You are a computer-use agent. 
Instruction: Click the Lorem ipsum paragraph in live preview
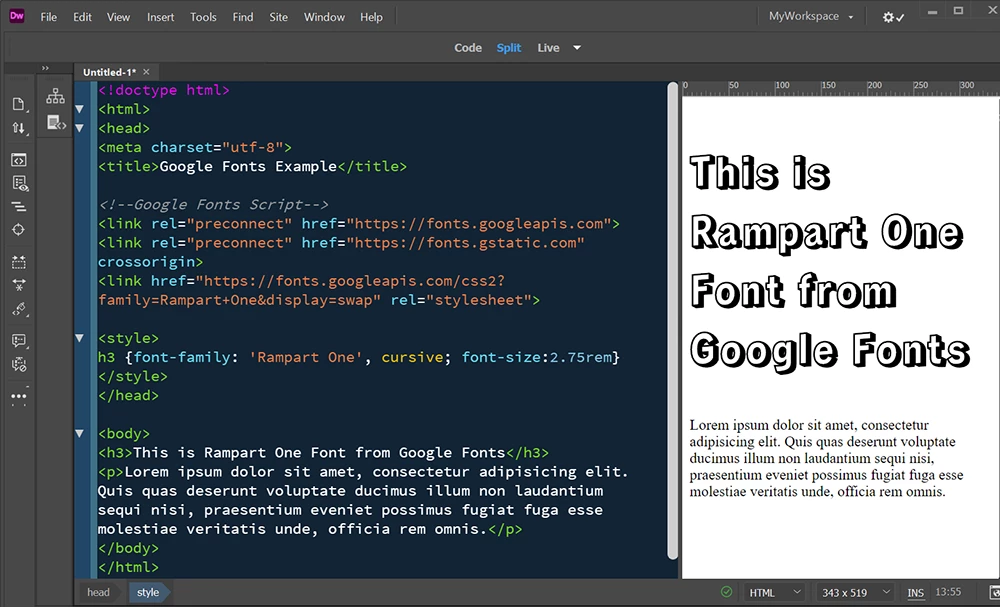tap(826, 458)
